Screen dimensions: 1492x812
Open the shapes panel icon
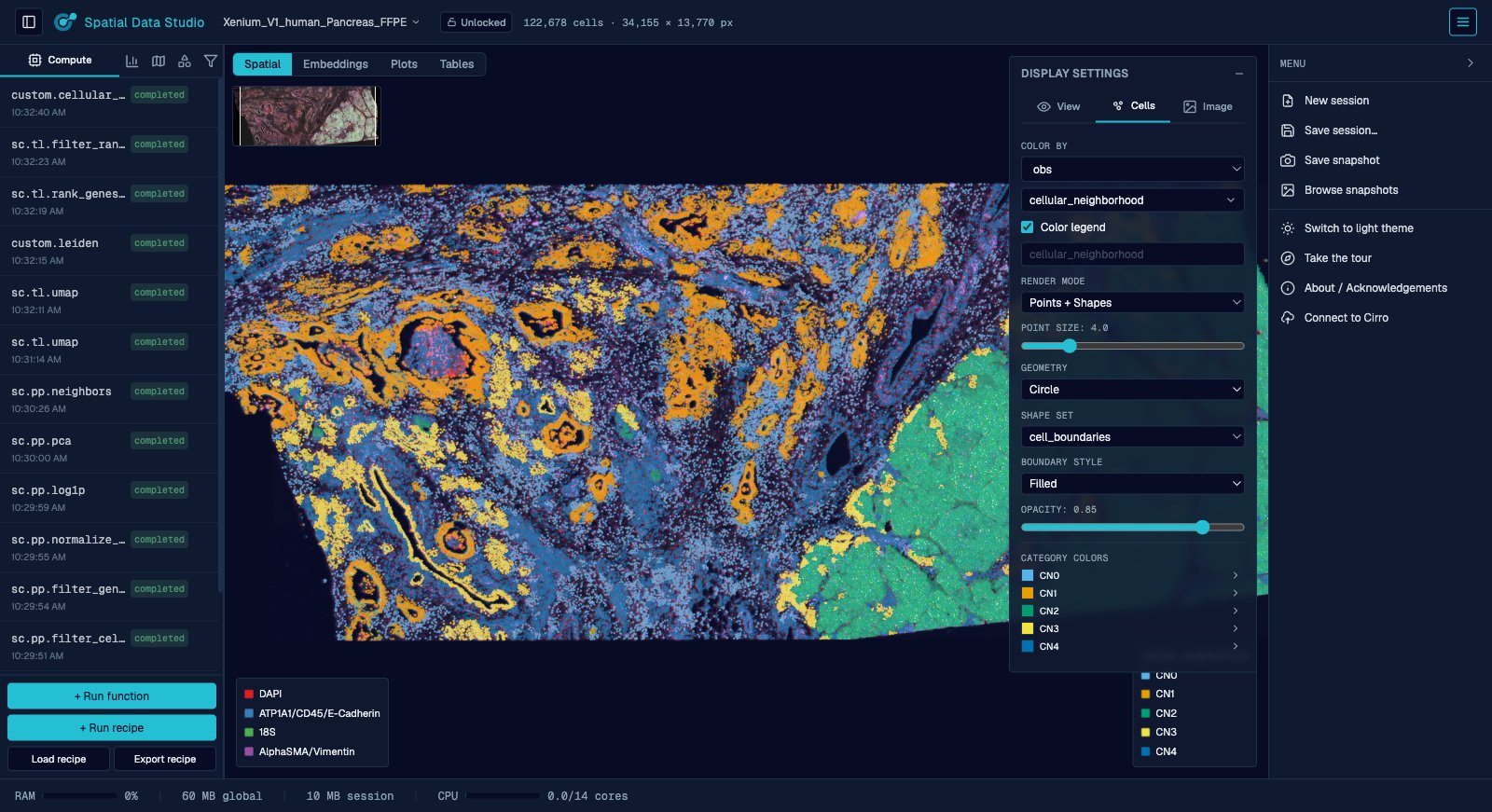click(x=185, y=61)
